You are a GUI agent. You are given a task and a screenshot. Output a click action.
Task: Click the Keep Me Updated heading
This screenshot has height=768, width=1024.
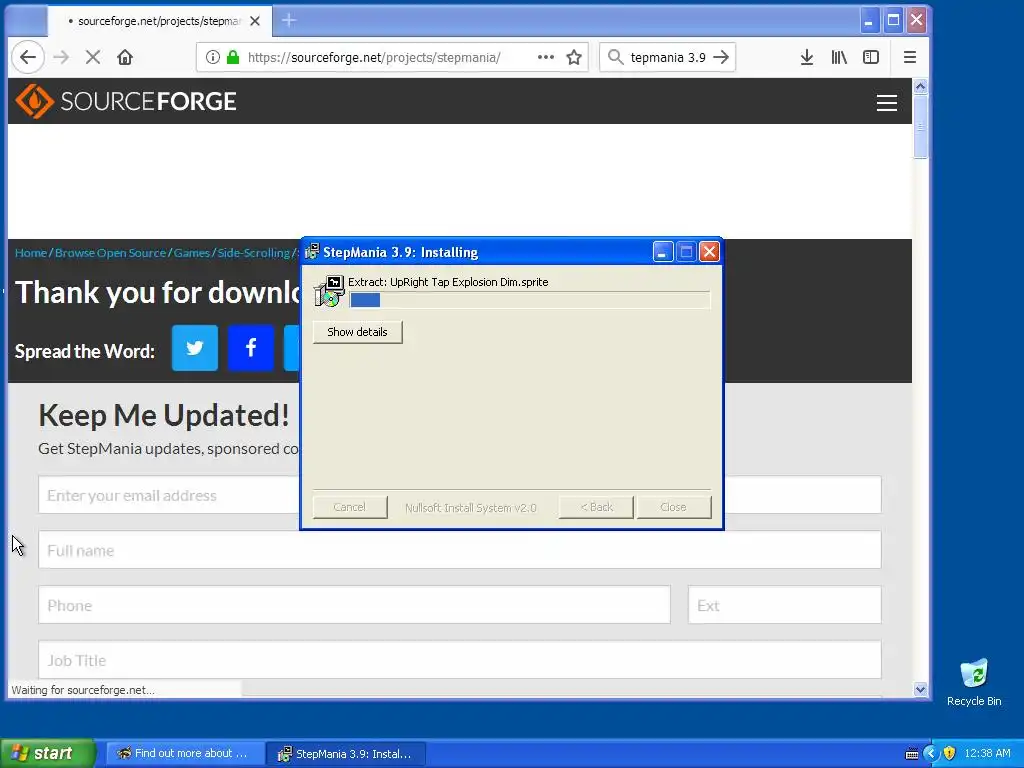[x=163, y=415]
